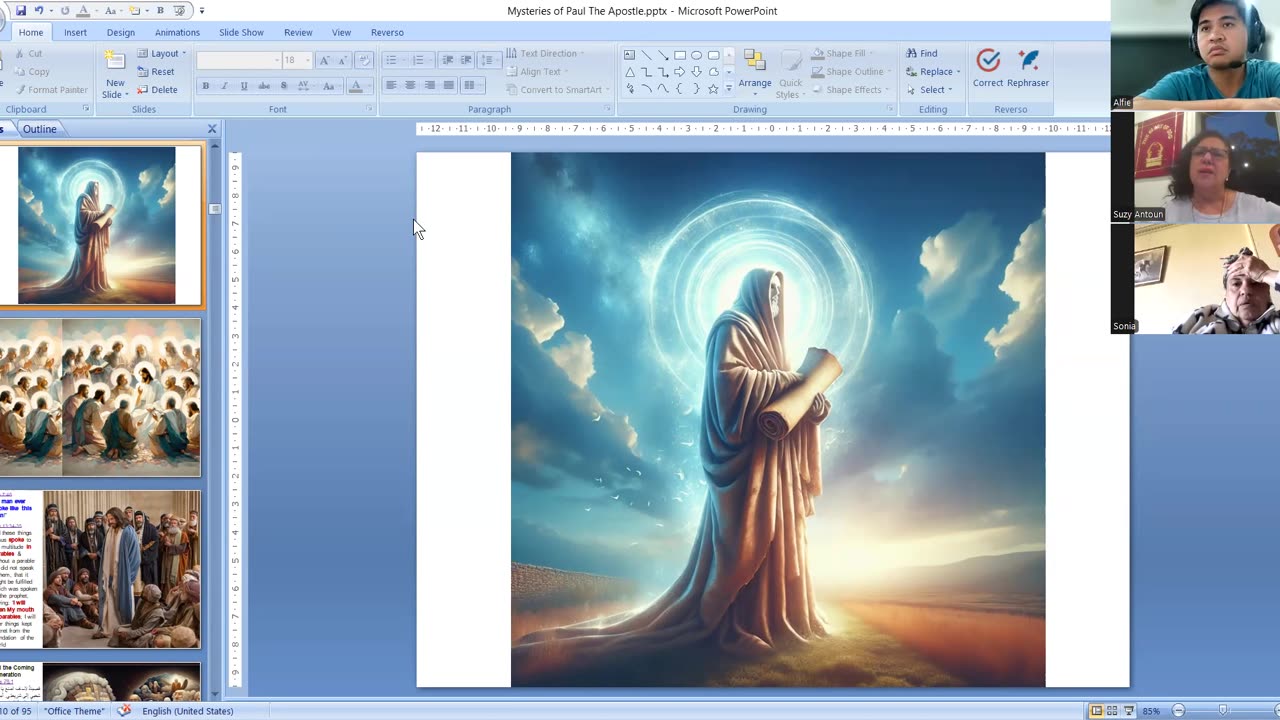Select slide thumbnail with Jesus and crowd

point(100,569)
